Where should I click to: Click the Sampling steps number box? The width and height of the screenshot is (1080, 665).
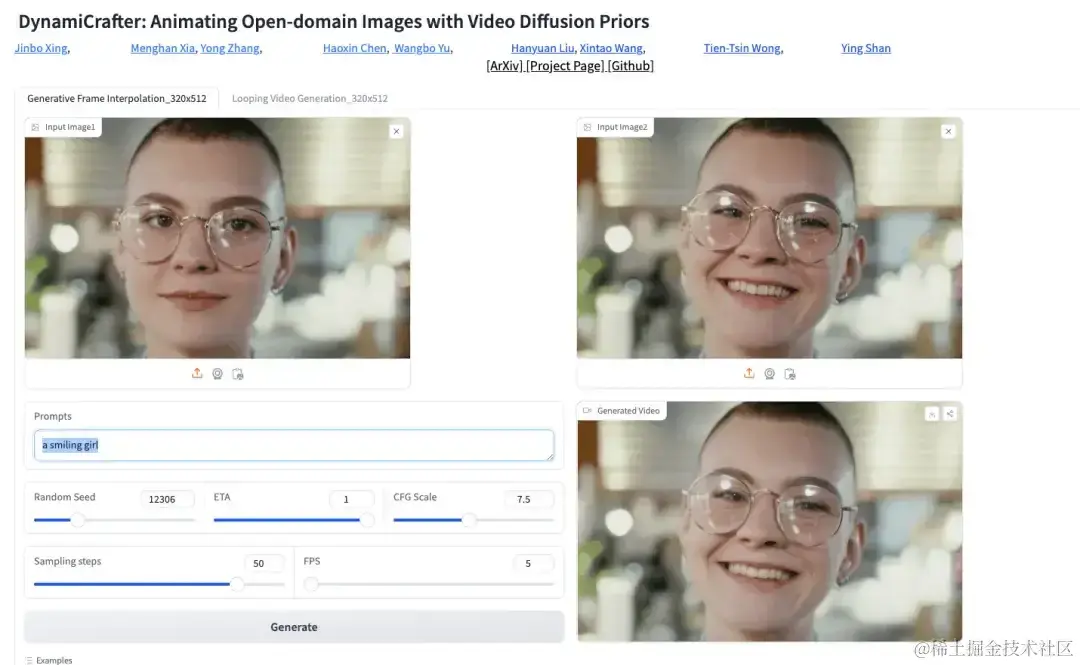(264, 563)
